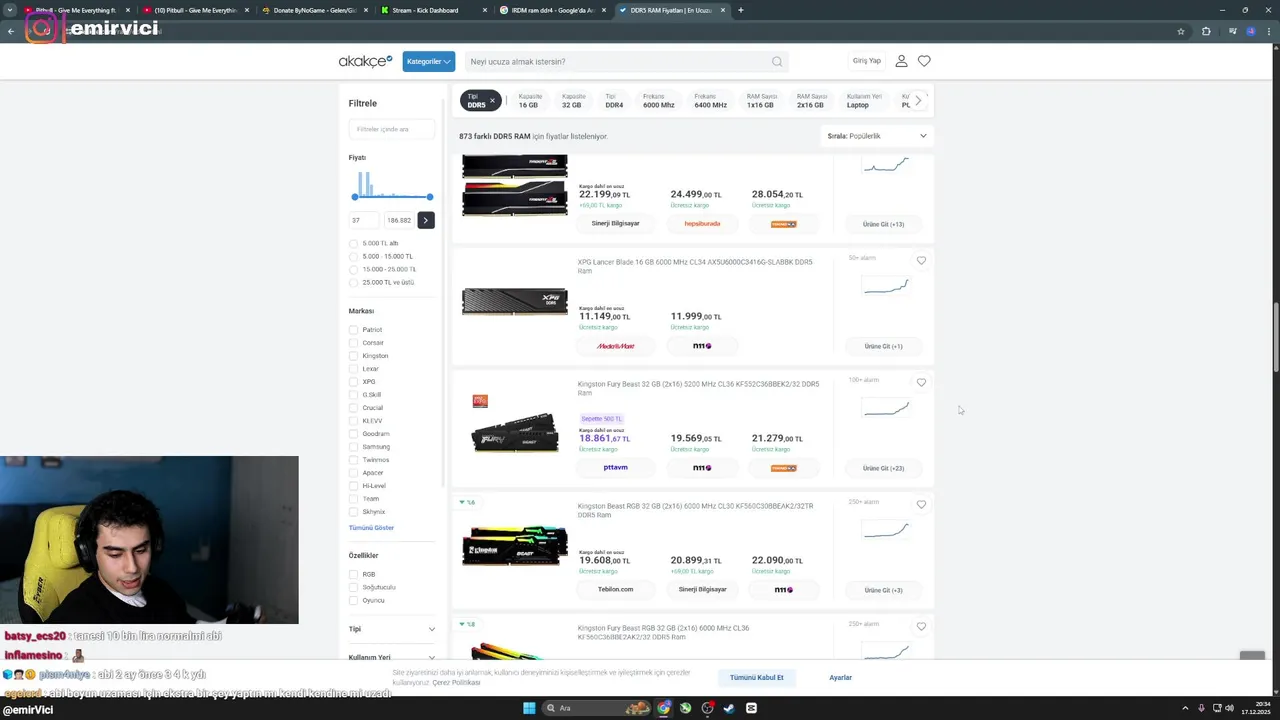Bookmark this page with star icon

pyautogui.click(x=1181, y=31)
